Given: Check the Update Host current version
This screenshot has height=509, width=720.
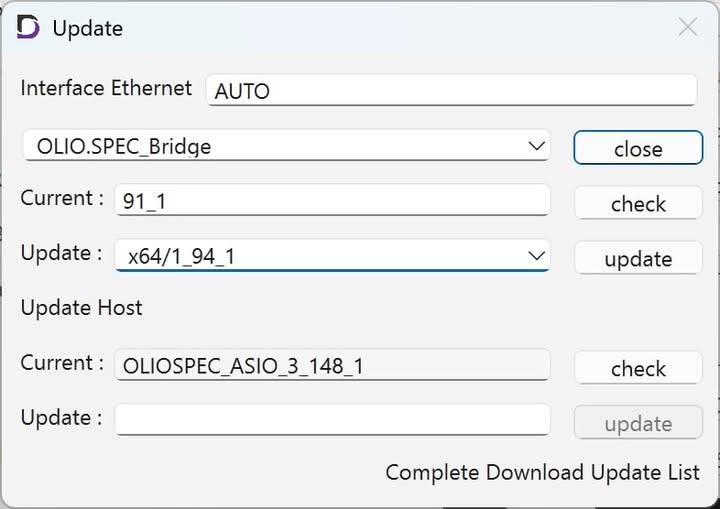Looking at the screenshot, I should (638, 369).
